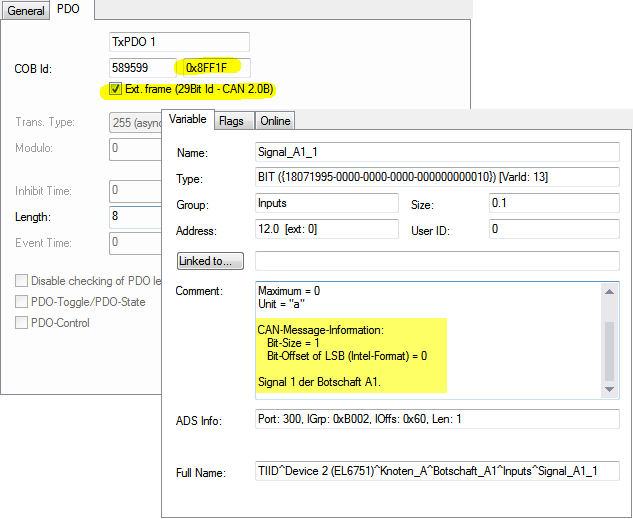Click the COB Id decimal field 589599
This screenshot has width=633, height=519.
point(143,68)
